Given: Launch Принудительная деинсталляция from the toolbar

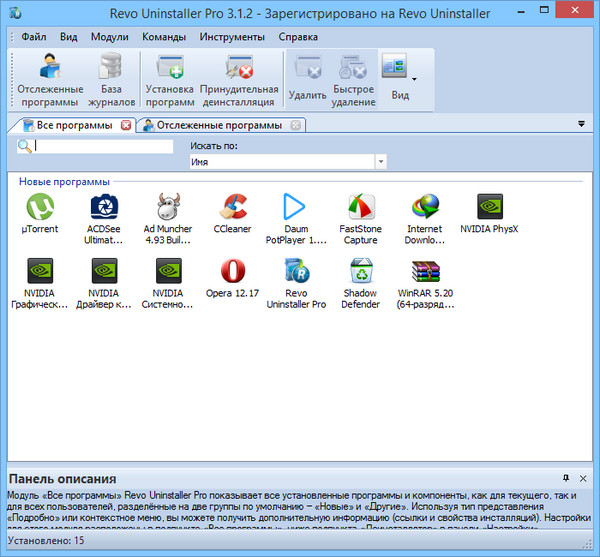Looking at the screenshot, I should [239, 80].
